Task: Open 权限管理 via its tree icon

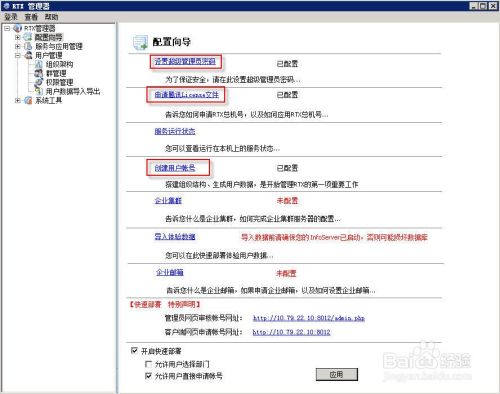Action: 39,82
